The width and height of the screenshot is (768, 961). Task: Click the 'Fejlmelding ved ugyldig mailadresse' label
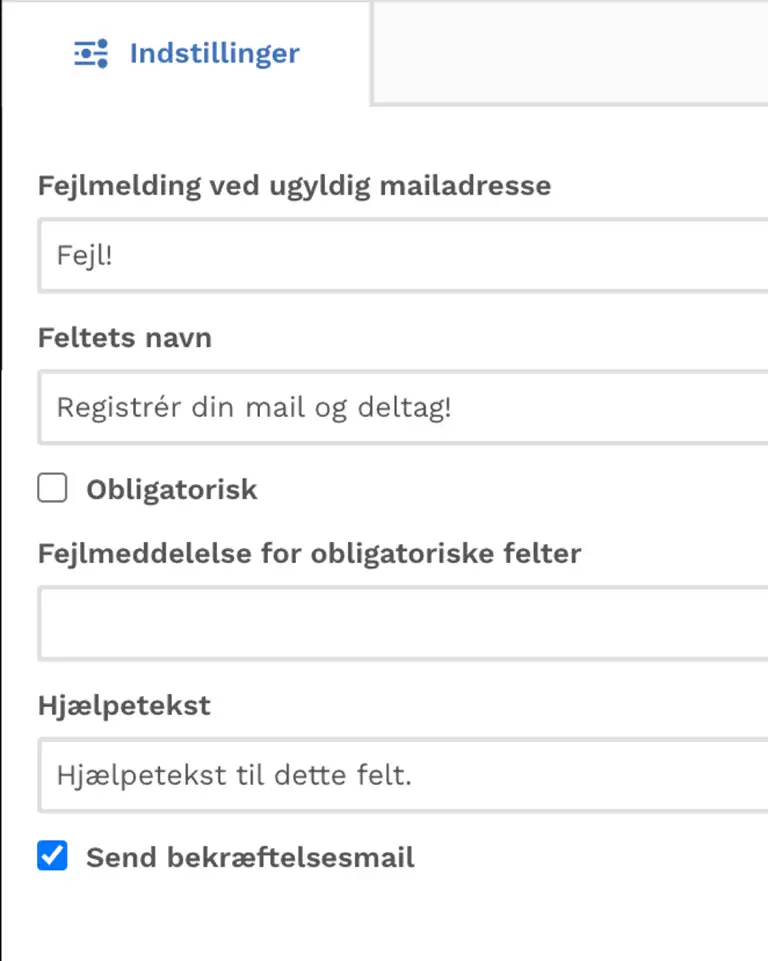point(294,186)
